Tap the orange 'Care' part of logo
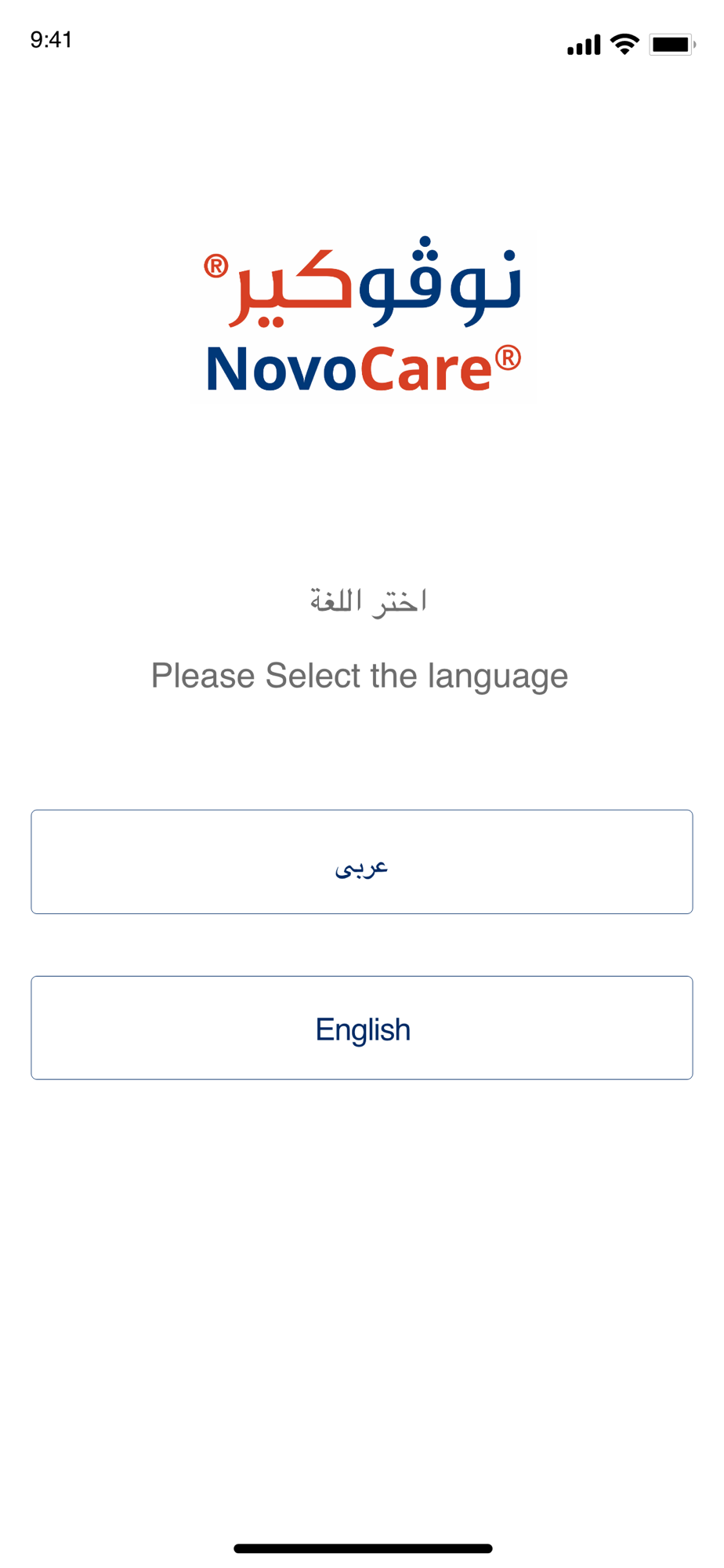 coord(426,368)
